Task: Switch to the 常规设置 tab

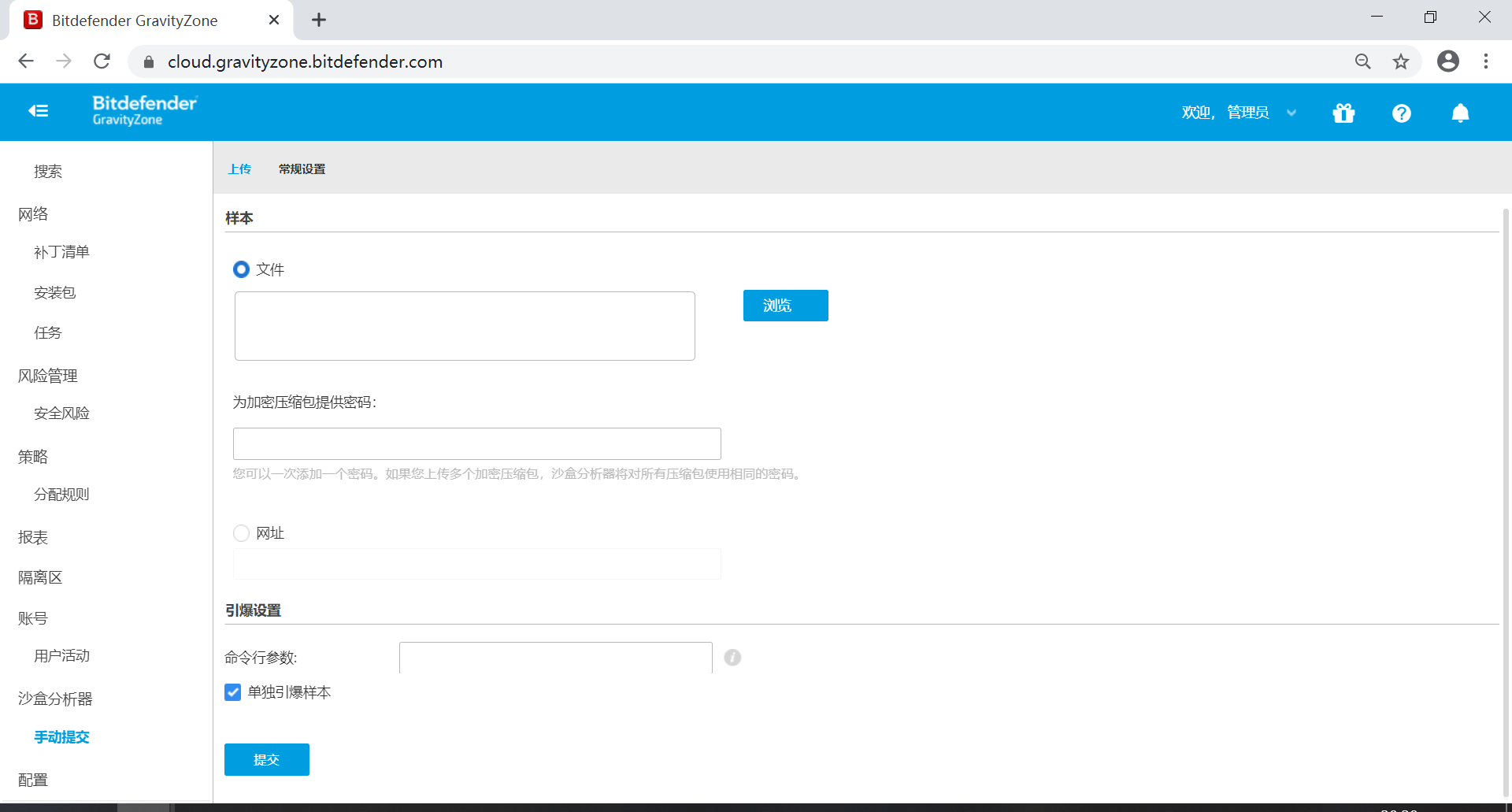Action: (302, 169)
